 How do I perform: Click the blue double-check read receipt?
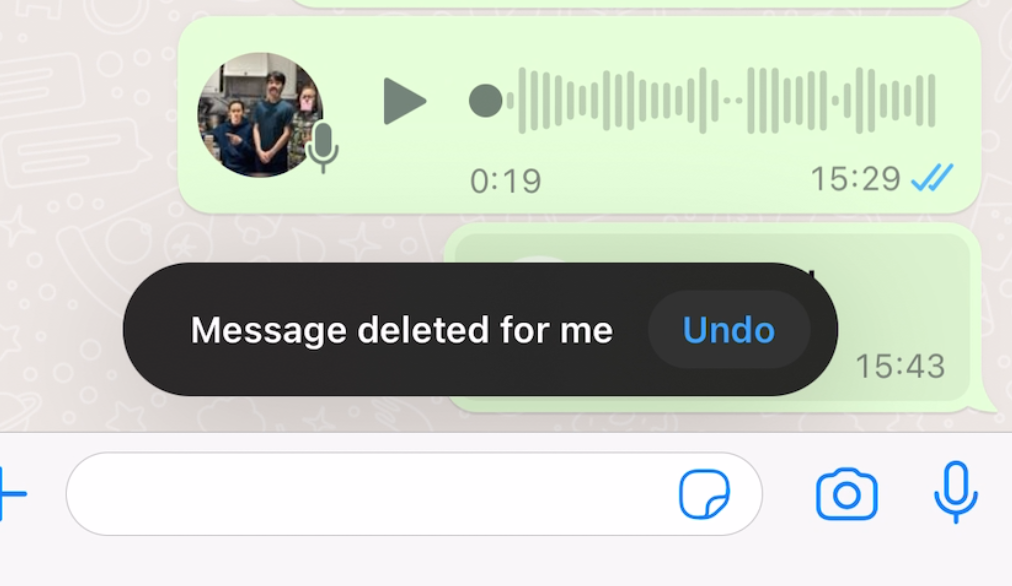click(931, 178)
